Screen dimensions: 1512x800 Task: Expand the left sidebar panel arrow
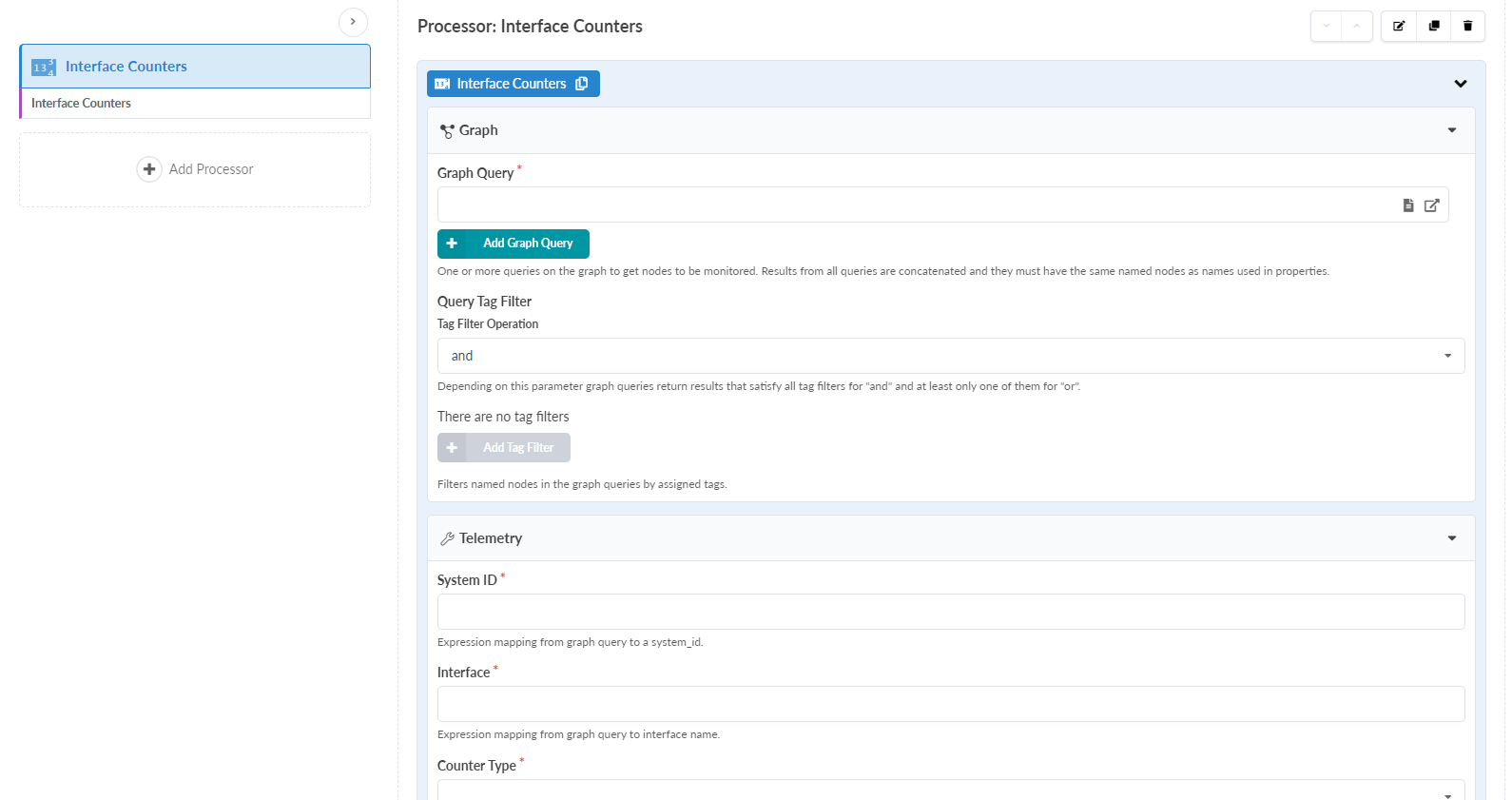[353, 22]
